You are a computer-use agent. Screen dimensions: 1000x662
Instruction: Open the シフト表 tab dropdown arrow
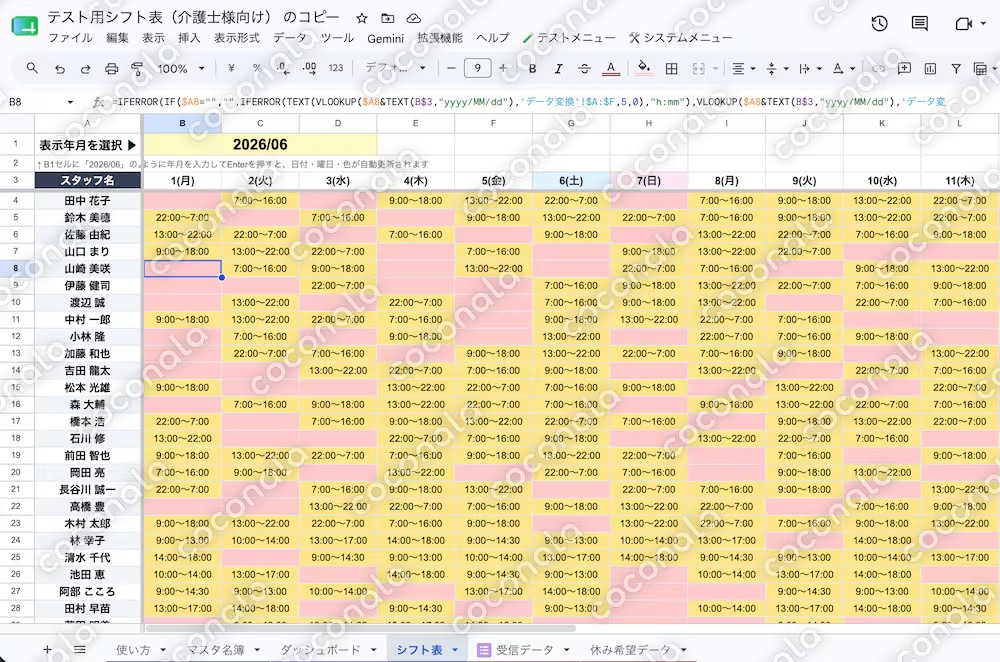(455, 650)
